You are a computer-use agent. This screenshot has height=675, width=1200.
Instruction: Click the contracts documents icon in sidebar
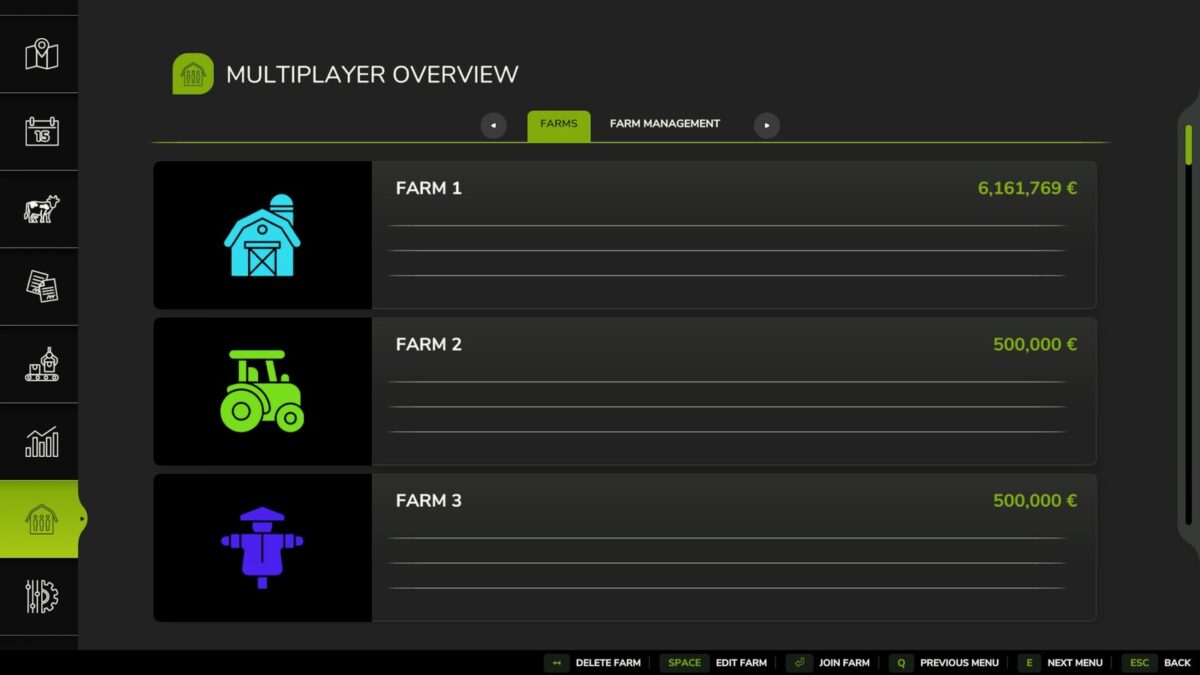[x=40, y=286]
